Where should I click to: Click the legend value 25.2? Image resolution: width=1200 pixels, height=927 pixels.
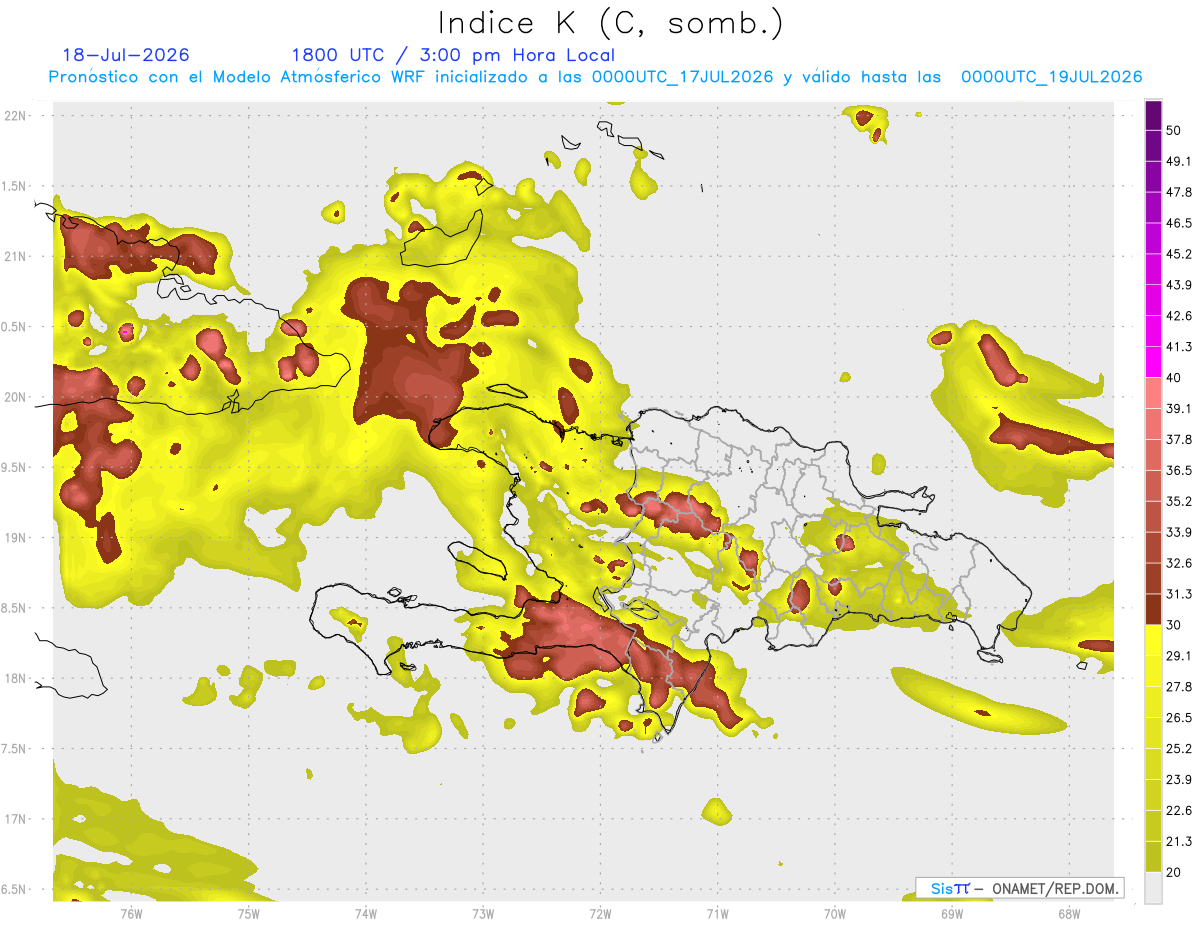1180,748
